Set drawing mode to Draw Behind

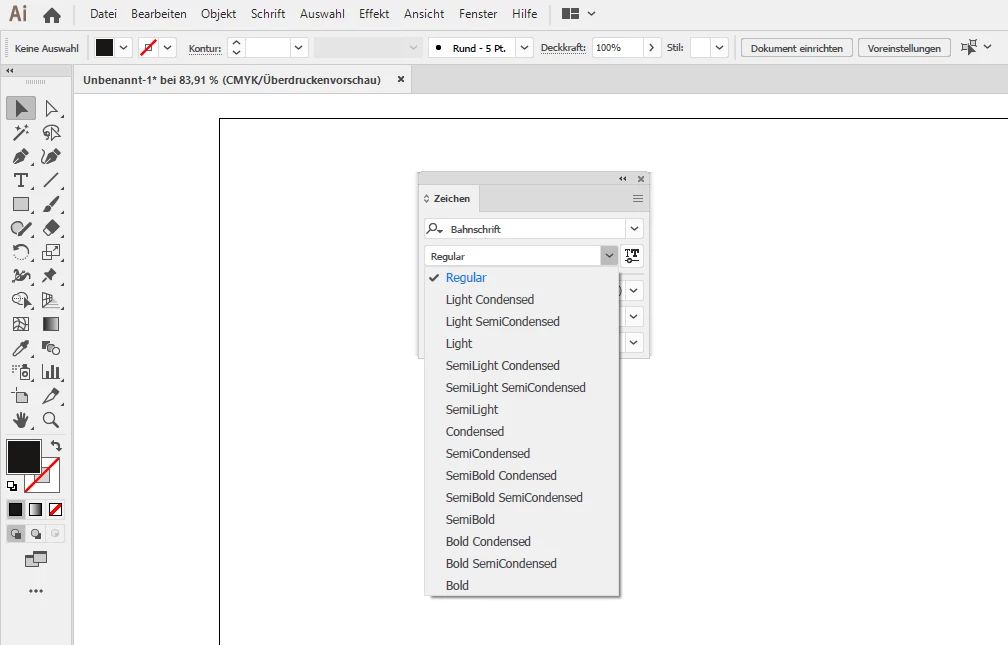36,533
